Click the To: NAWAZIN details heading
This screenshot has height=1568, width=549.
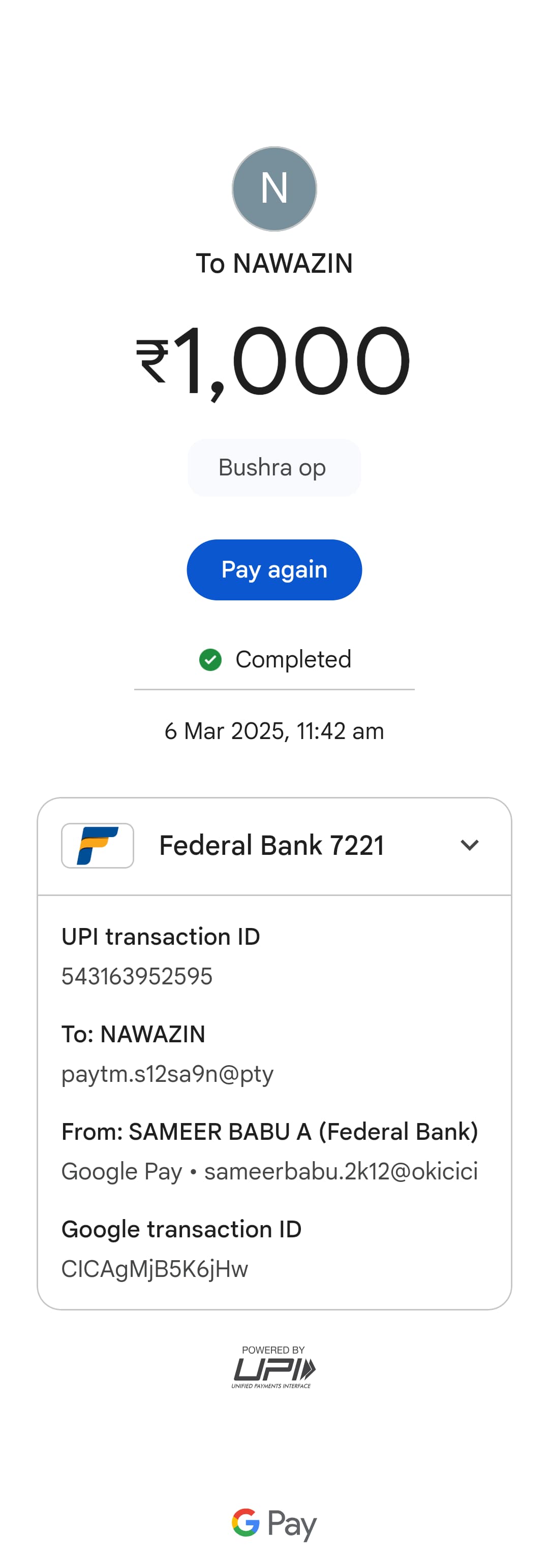point(134,1034)
